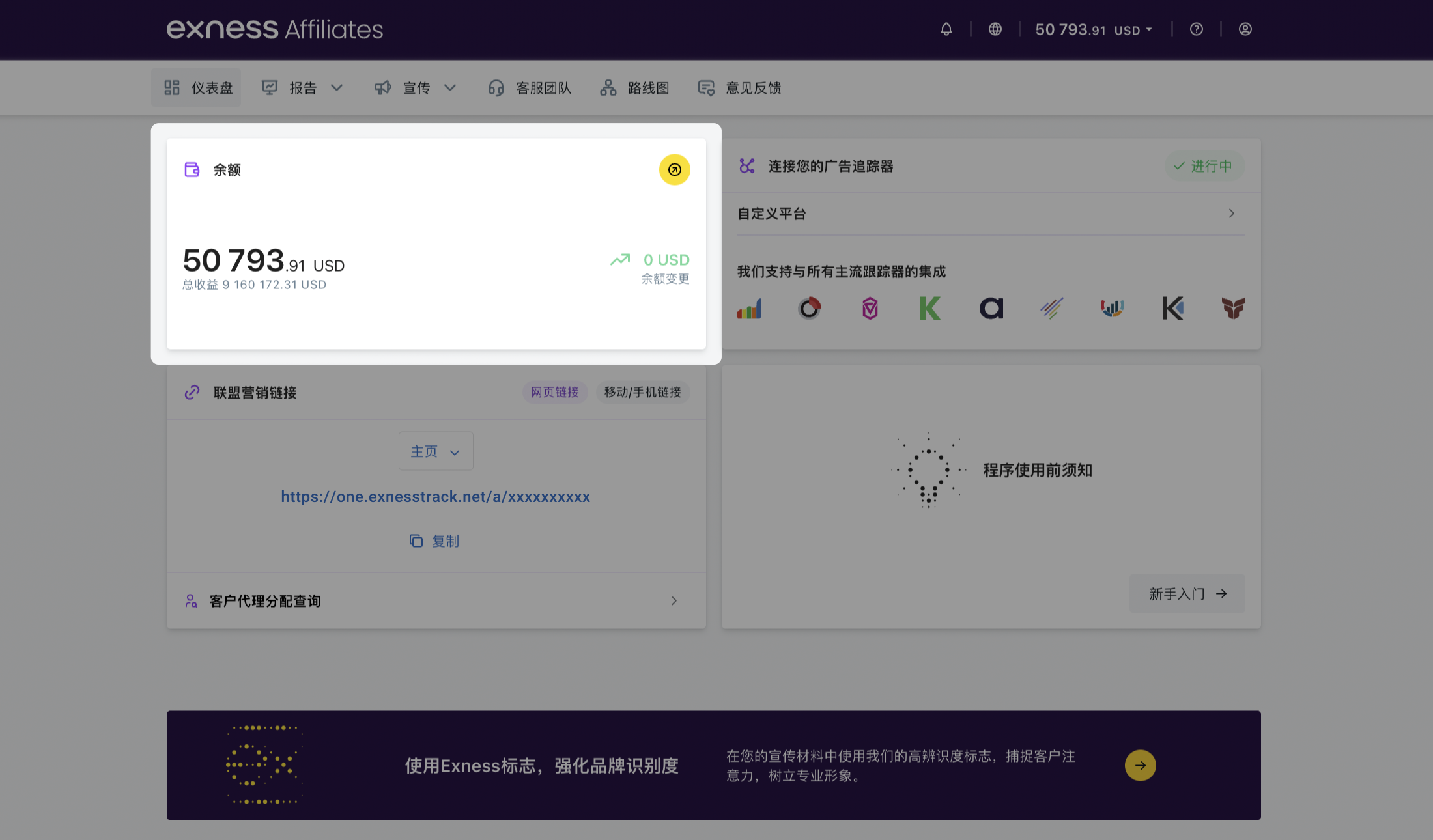Click the 程序使用前须知 heading

pos(1038,470)
